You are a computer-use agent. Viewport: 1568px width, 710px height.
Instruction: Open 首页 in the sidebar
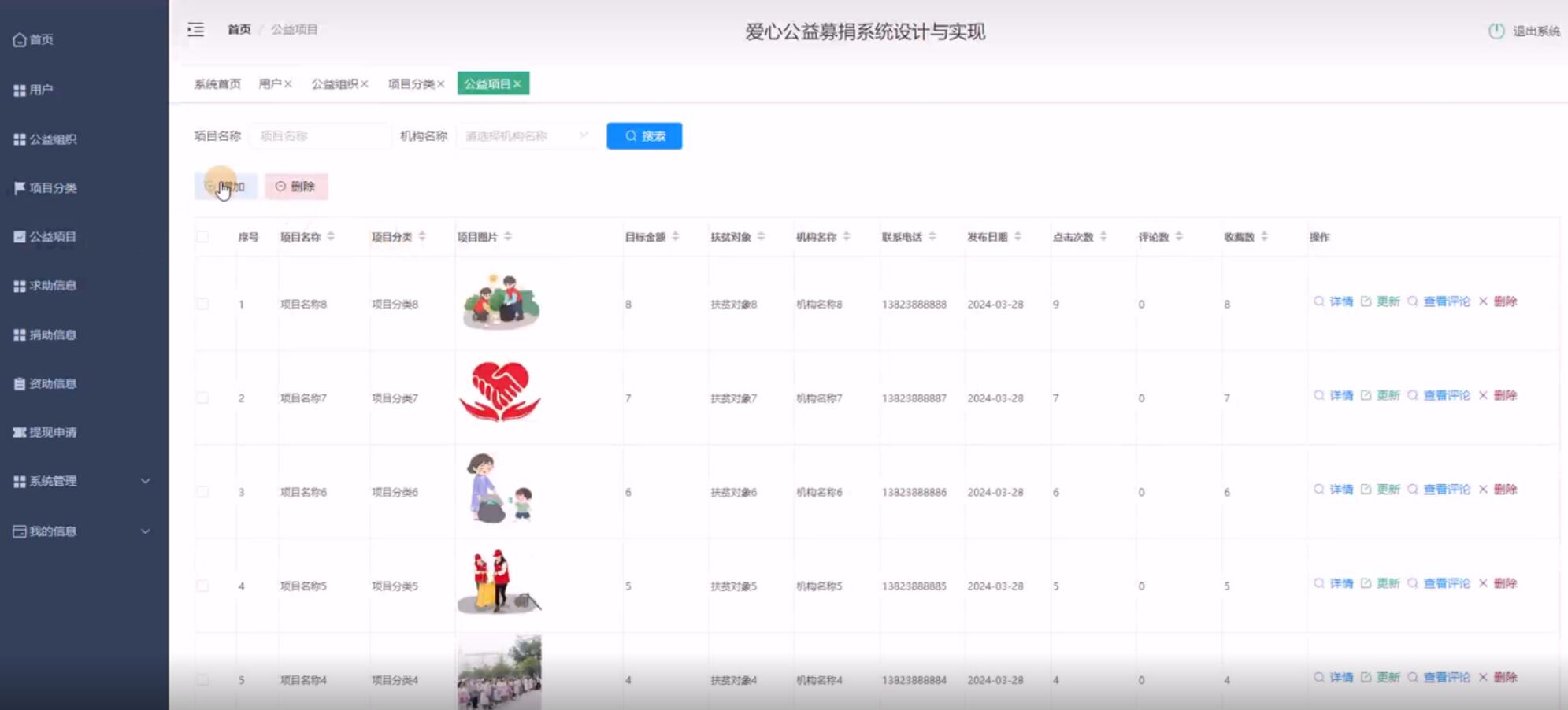(x=34, y=39)
